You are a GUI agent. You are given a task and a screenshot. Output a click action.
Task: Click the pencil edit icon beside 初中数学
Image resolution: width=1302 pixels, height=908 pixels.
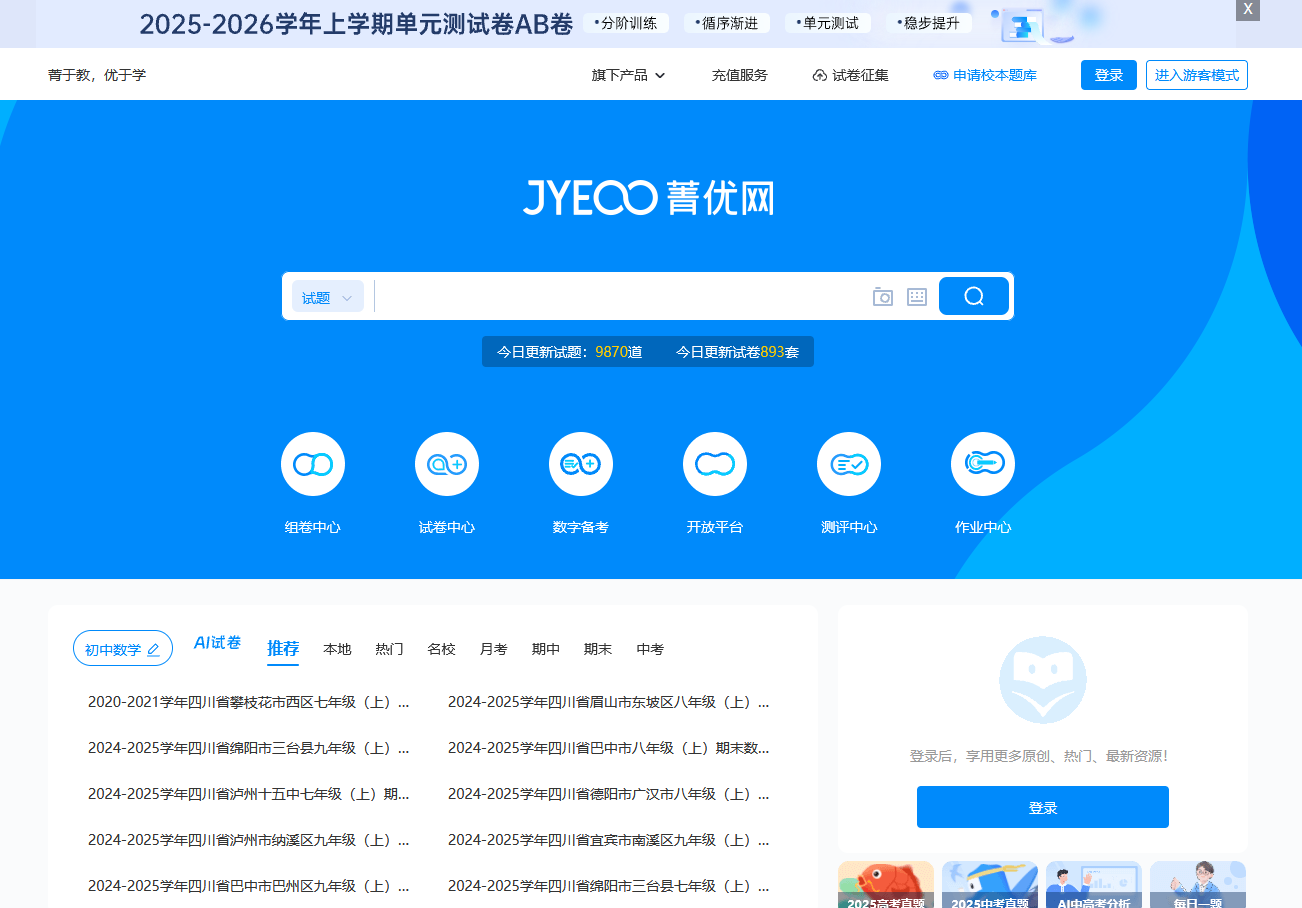pyautogui.click(x=153, y=649)
